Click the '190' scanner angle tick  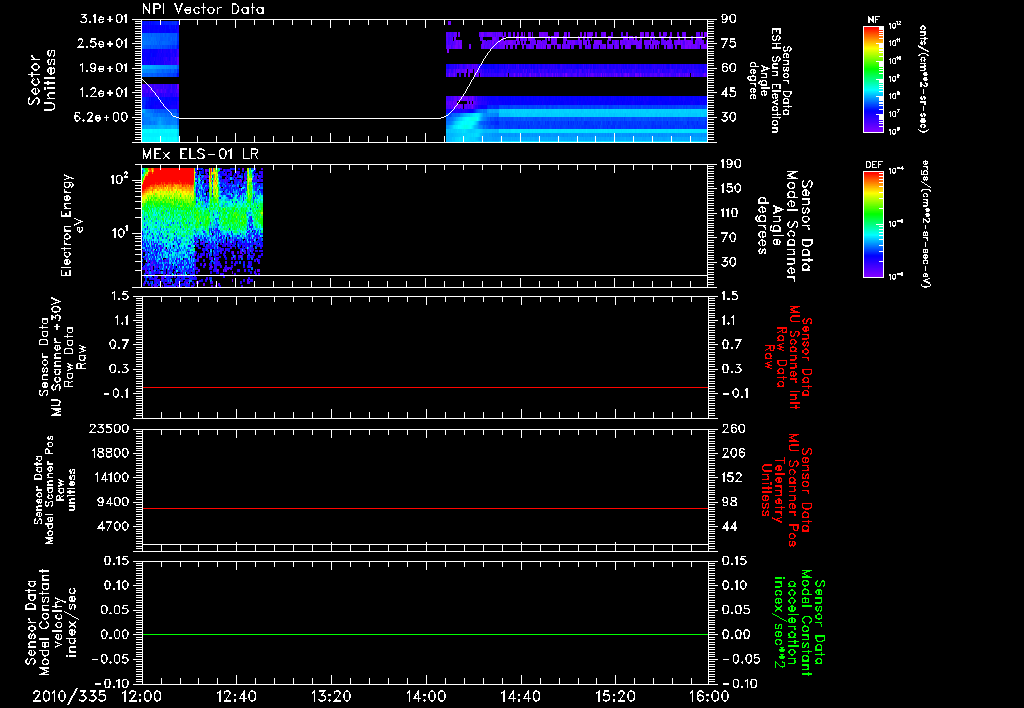click(731, 164)
